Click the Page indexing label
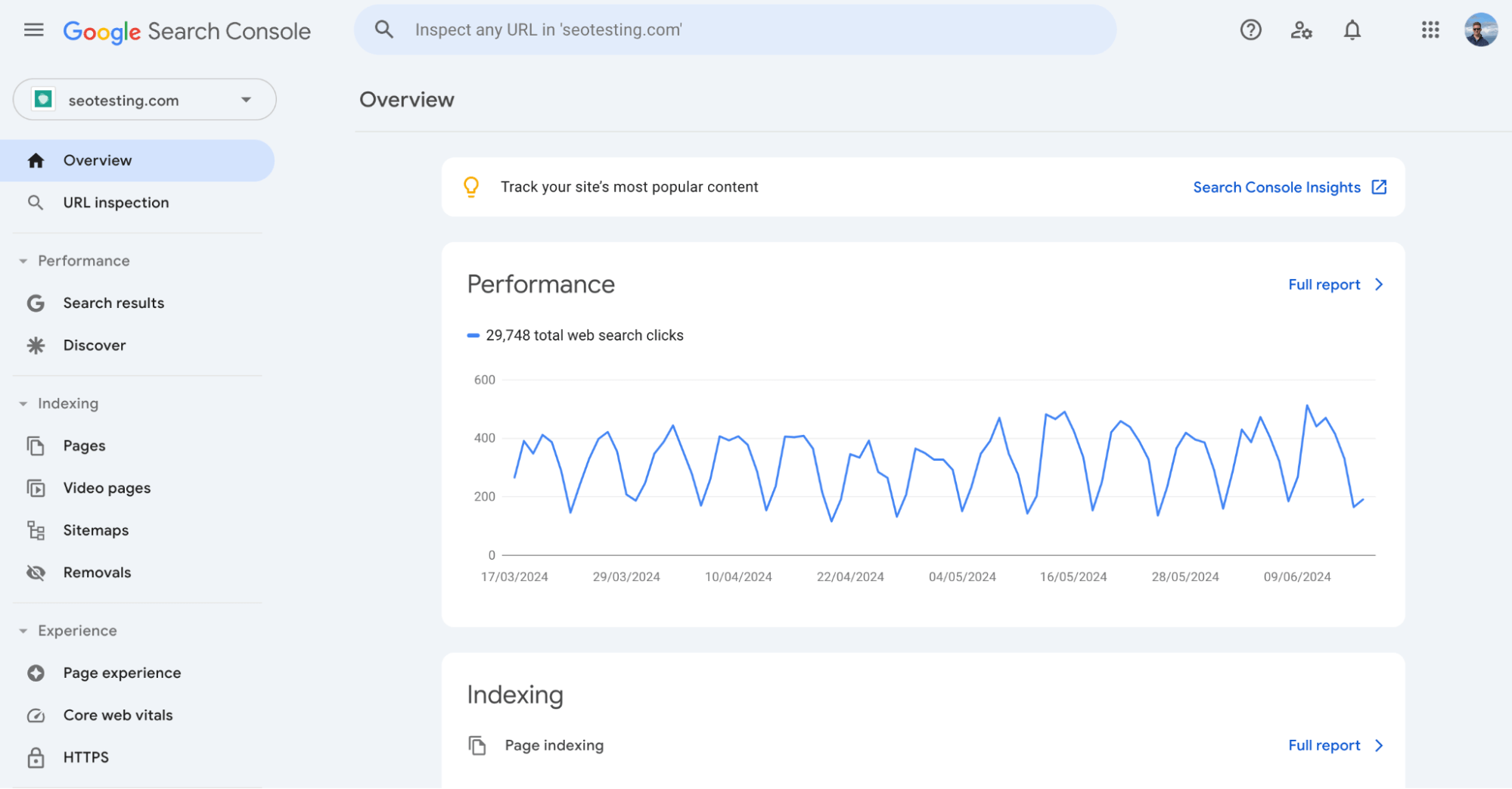This screenshot has height=789, width=1512. pos(554,746)
